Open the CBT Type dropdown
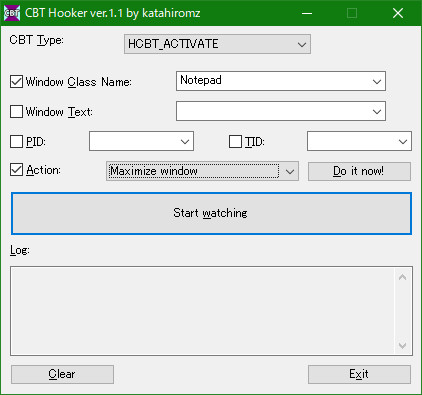Viewport: 422px width, 395px height. point(217,44)
